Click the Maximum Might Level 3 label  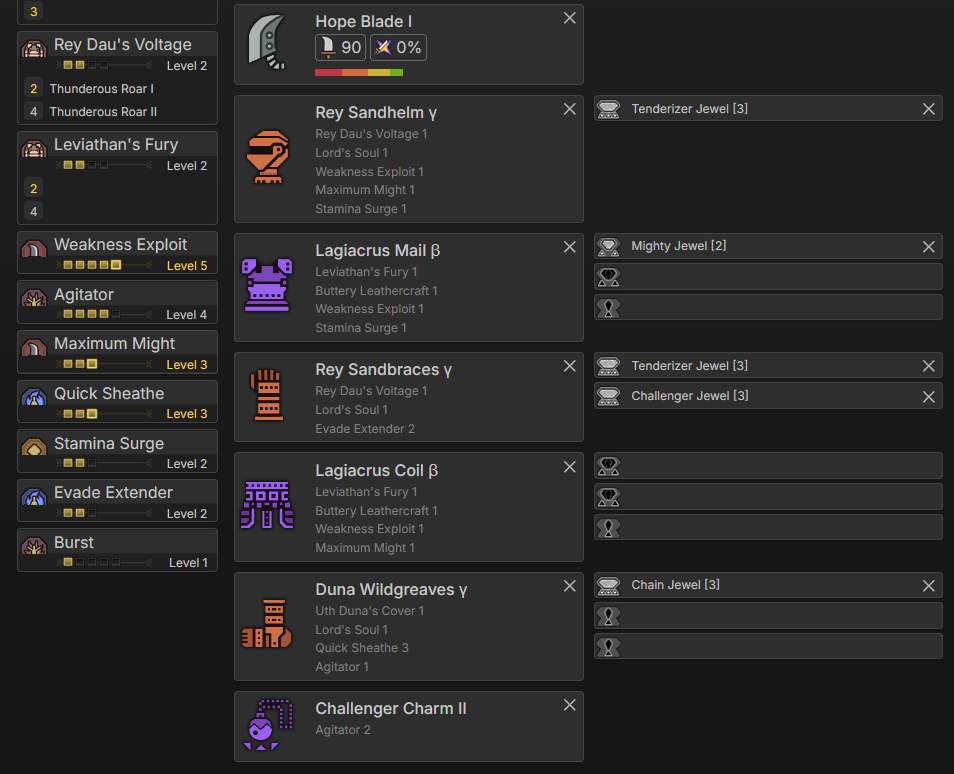(x=187, y=364)
